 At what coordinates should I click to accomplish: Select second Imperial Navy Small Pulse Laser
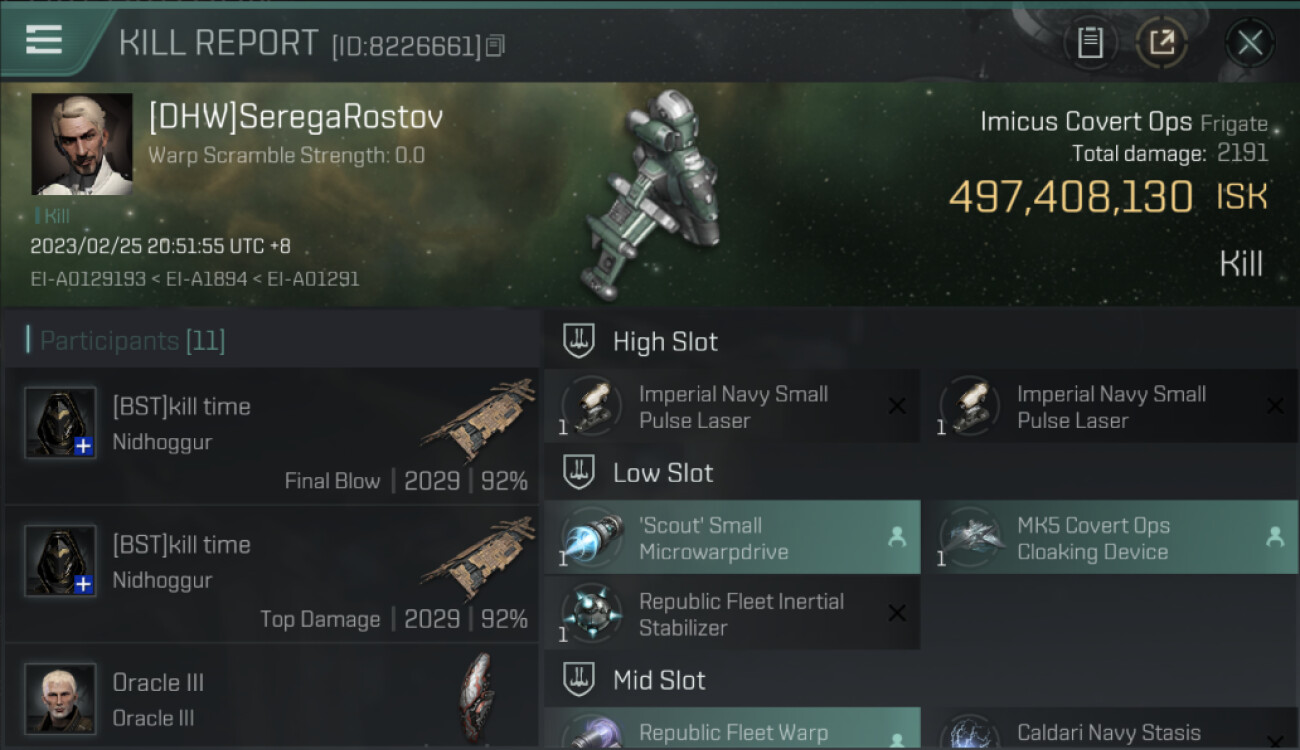click(1110, 407)
